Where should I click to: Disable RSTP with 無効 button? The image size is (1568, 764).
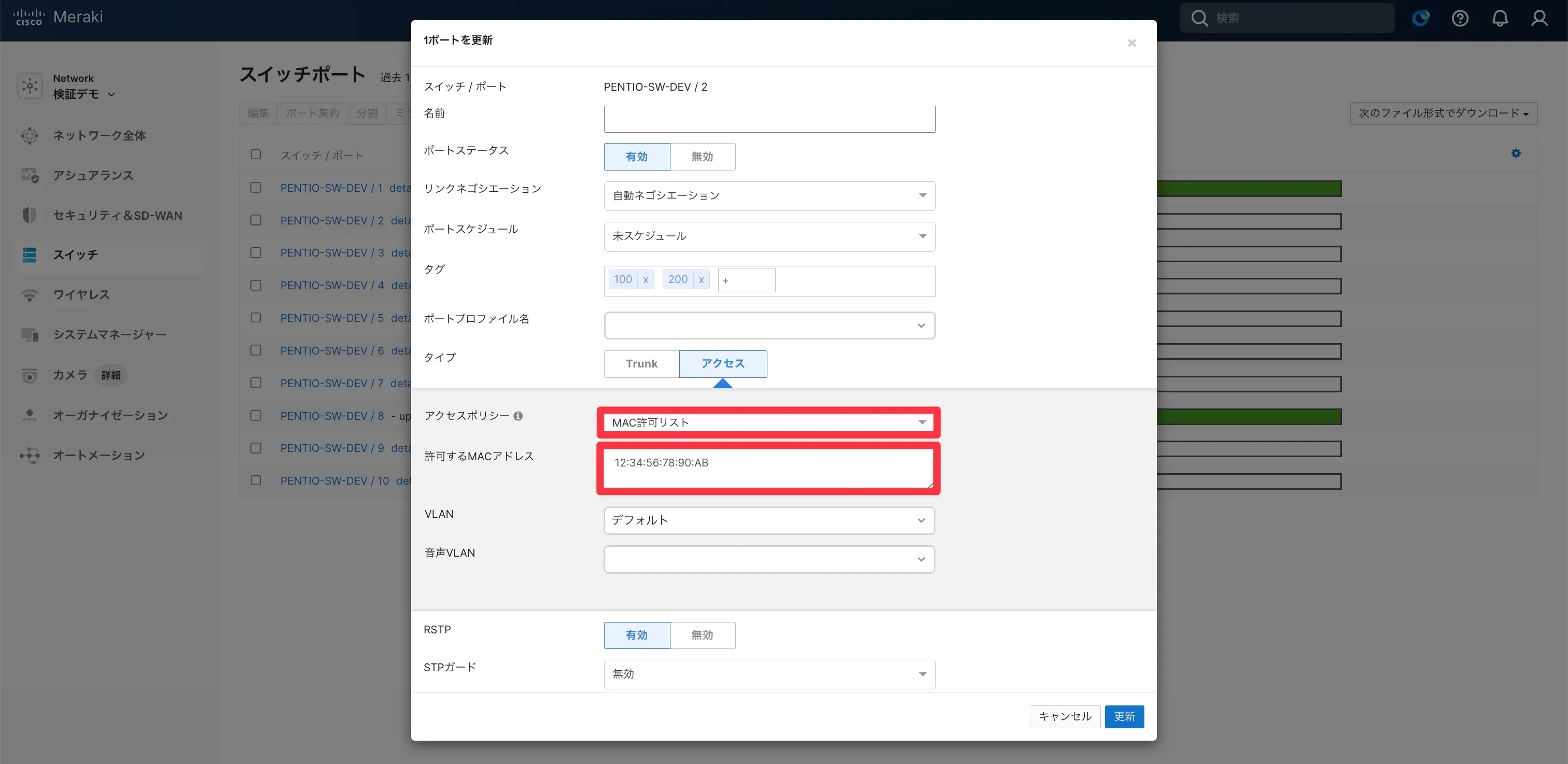702,635
